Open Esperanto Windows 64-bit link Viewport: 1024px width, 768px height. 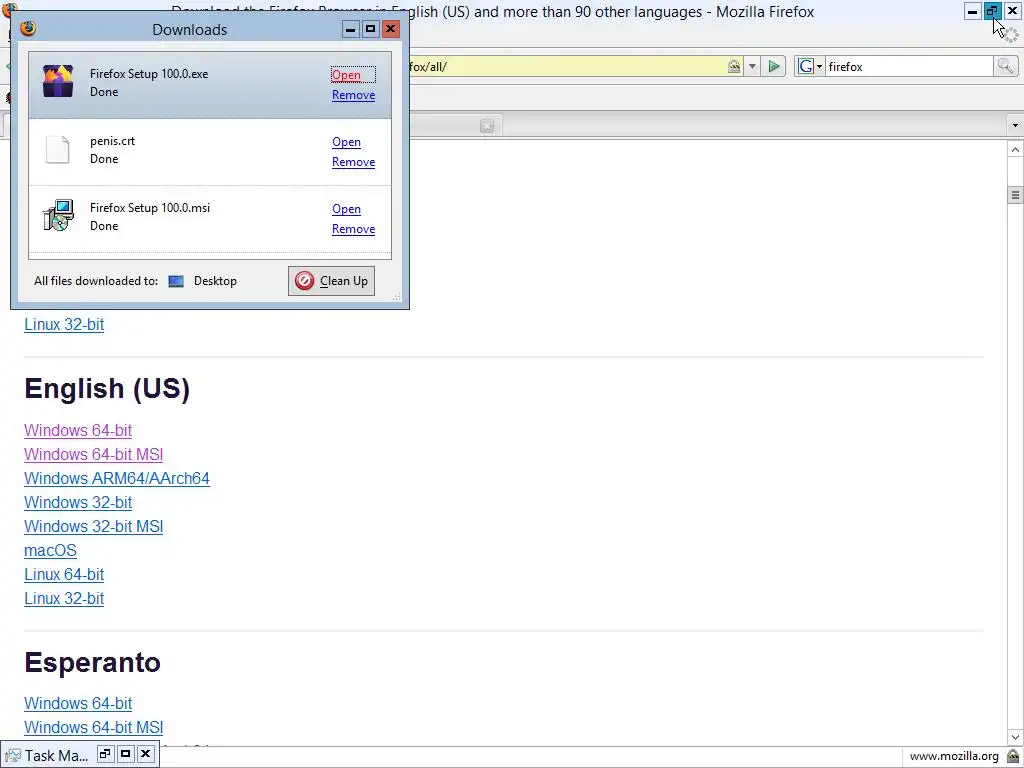pos(78,703)
